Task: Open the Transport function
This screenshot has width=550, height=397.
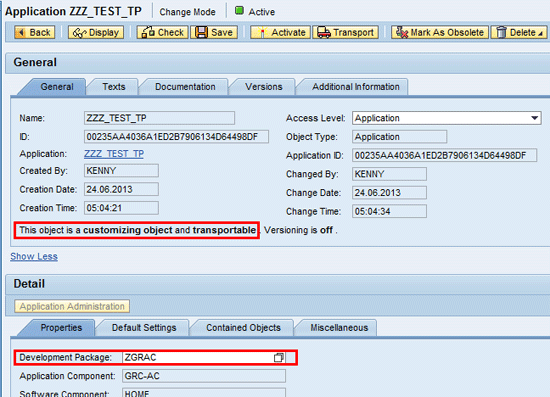Action: pyautogui.click(x=346, y=32)
